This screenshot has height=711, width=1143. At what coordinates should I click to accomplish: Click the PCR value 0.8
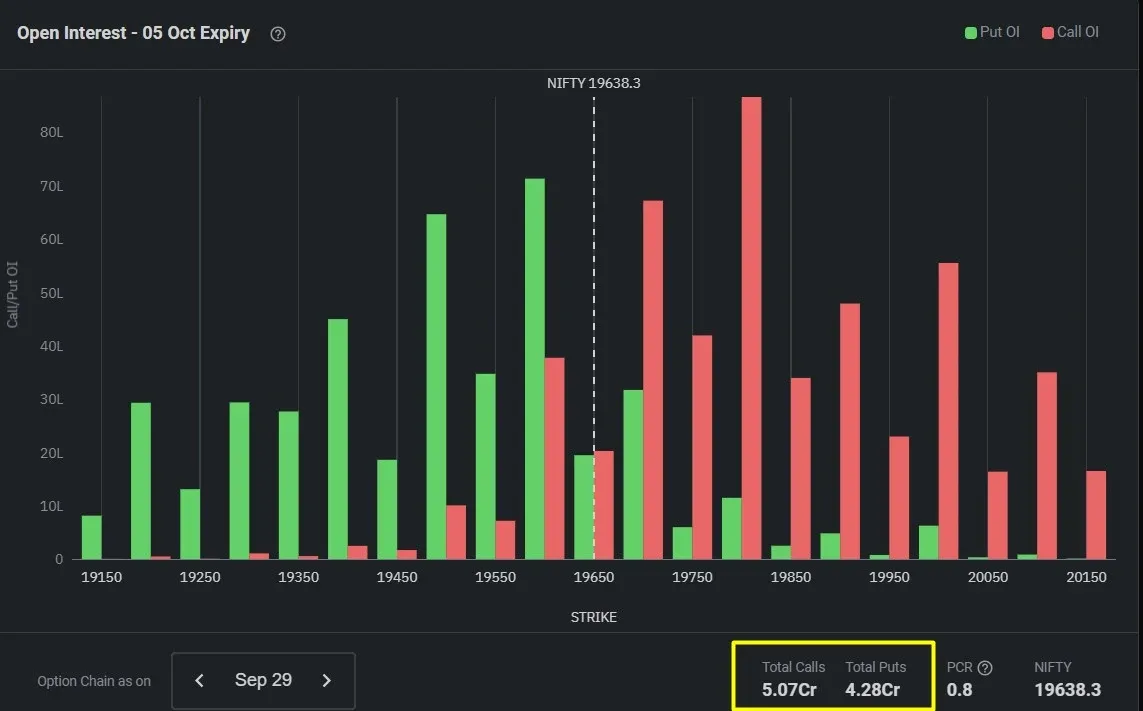point(959,690)
